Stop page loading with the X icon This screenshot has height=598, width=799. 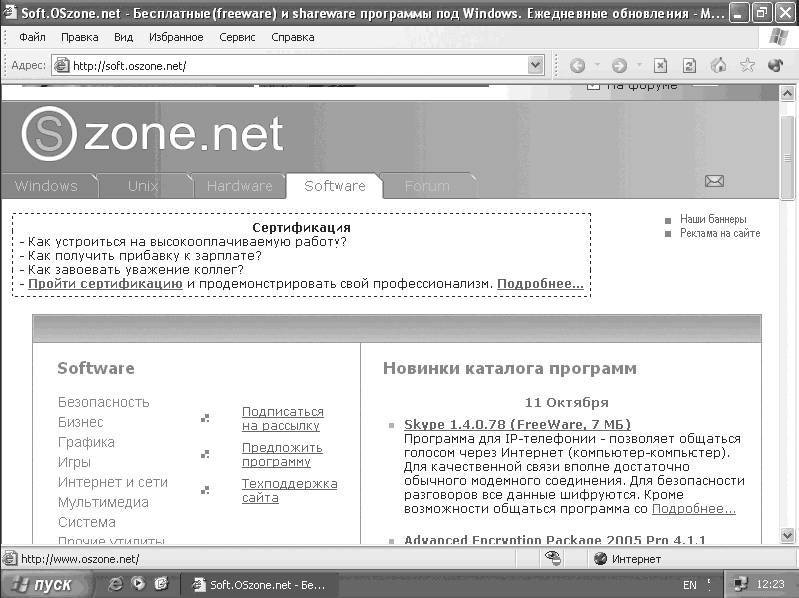660,66
